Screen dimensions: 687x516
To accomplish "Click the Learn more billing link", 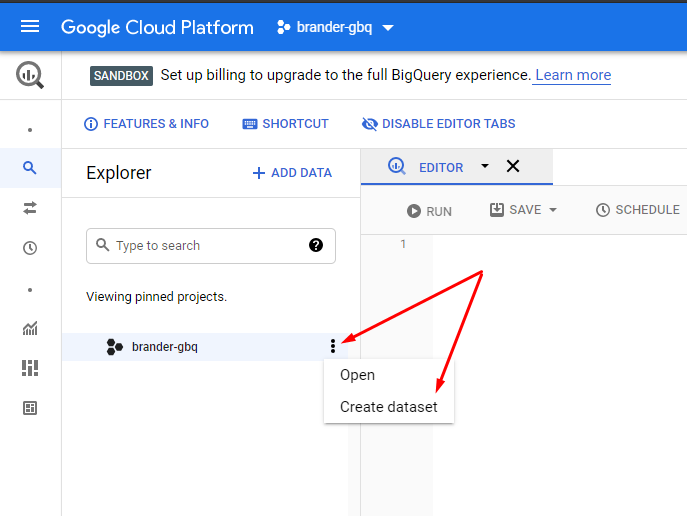I will 572,75.
